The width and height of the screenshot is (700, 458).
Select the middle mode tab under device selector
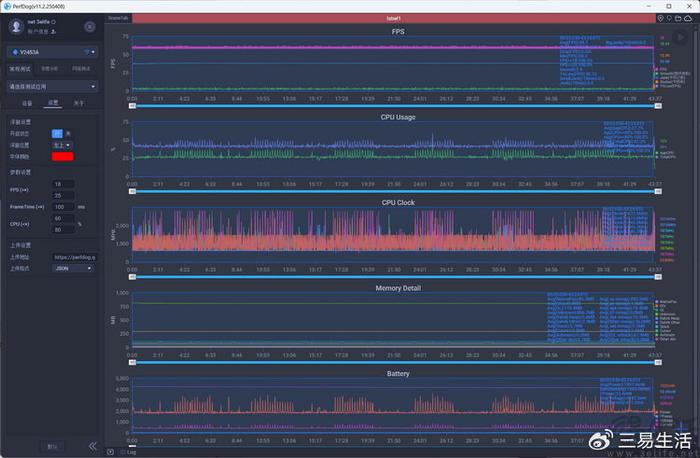50,69
